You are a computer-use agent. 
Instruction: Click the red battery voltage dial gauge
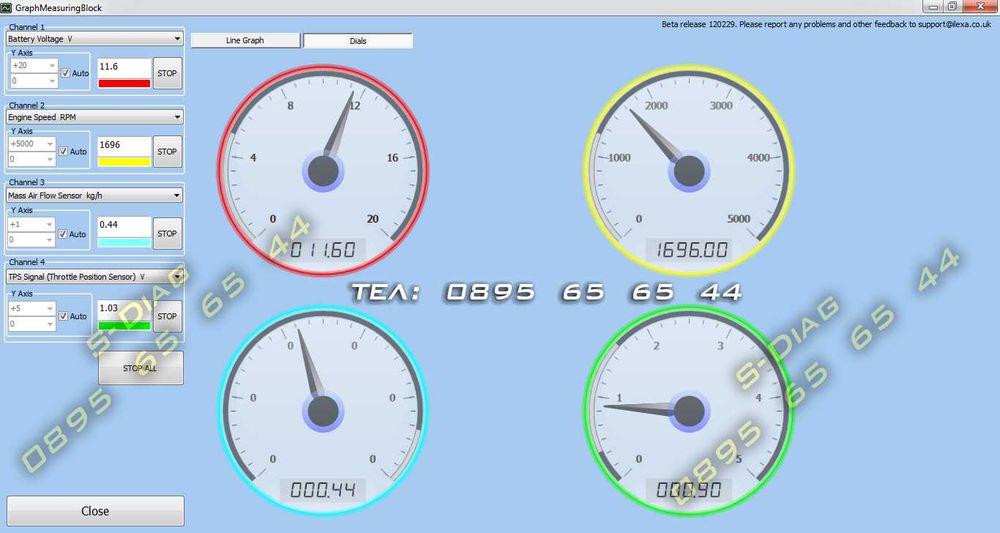[323, 170]
